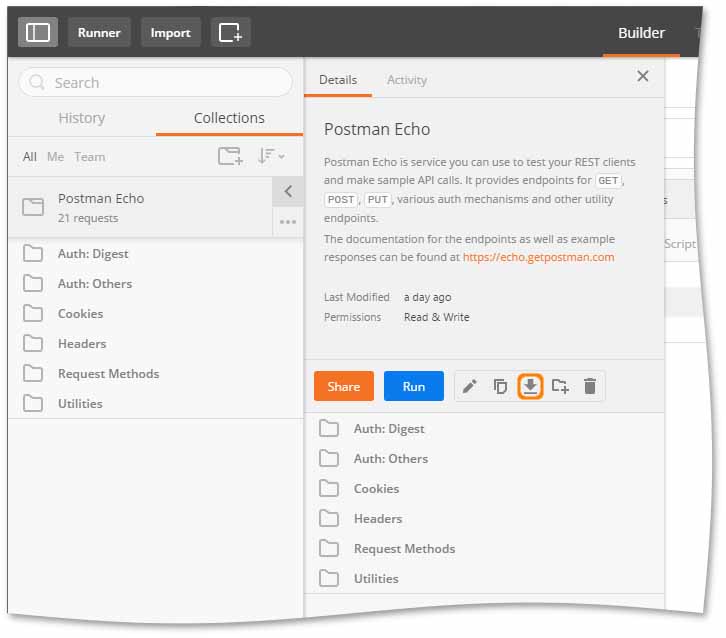726x638 pixels.
Task: Click the new window icon in header
Action: (x=230, y=32)
